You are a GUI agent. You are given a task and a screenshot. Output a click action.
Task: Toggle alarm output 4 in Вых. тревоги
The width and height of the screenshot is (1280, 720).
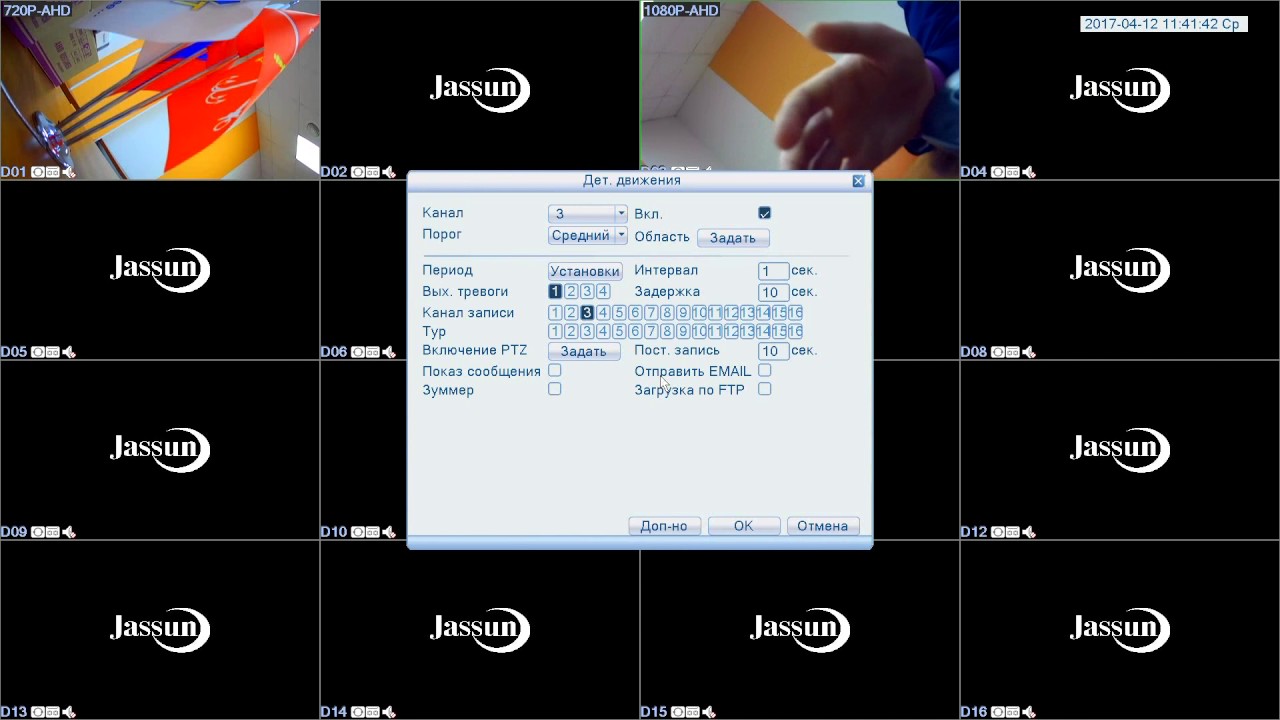tap(603, 291)
